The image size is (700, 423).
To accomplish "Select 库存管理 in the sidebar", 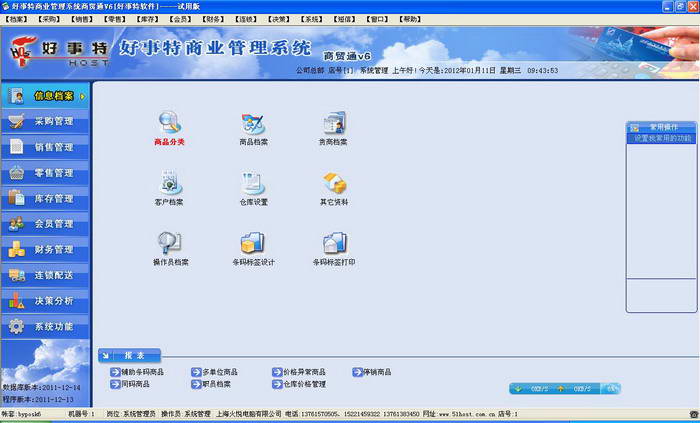I will (x=45, y=198).
